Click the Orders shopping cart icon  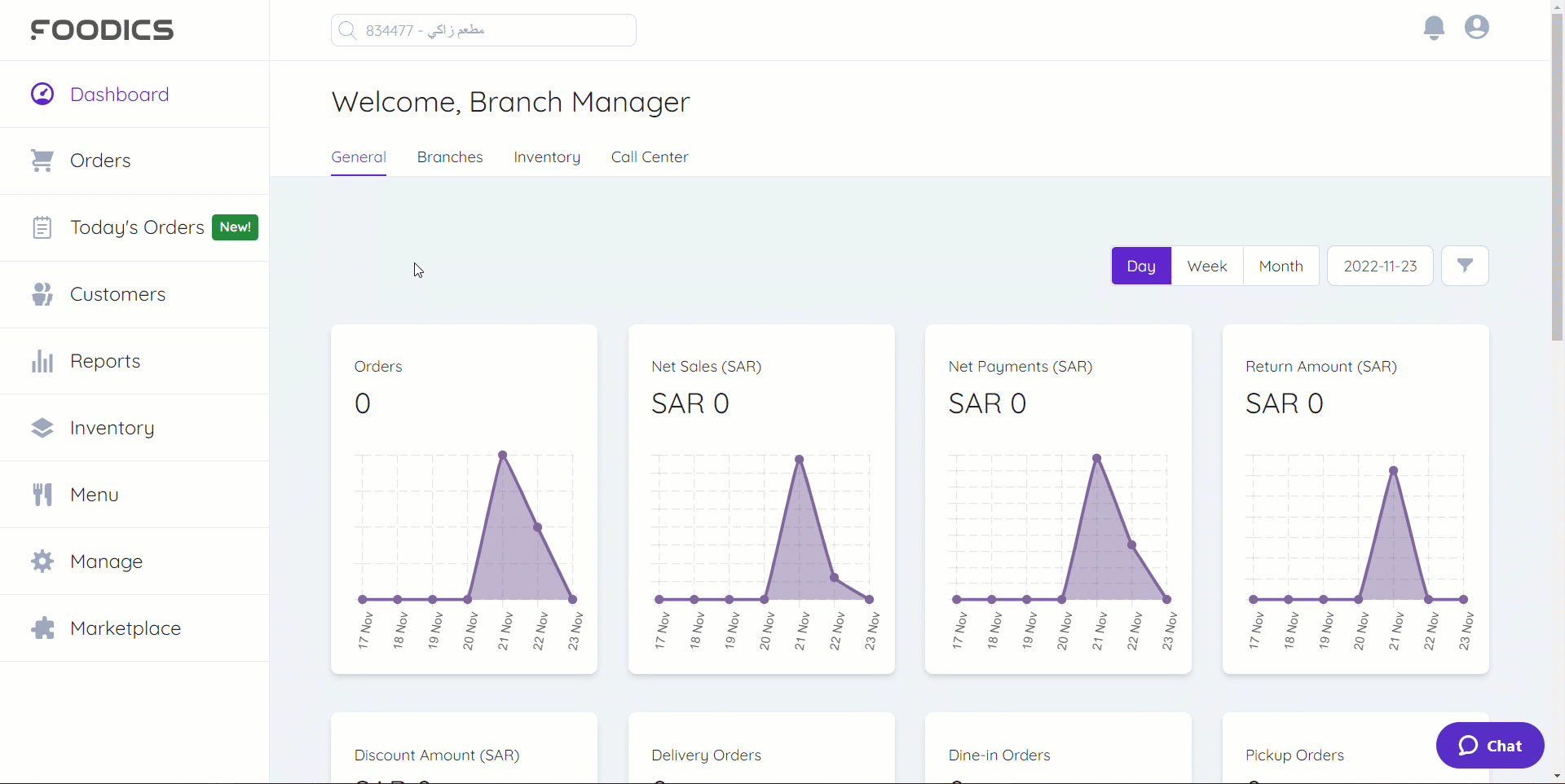tap(42, 161)
